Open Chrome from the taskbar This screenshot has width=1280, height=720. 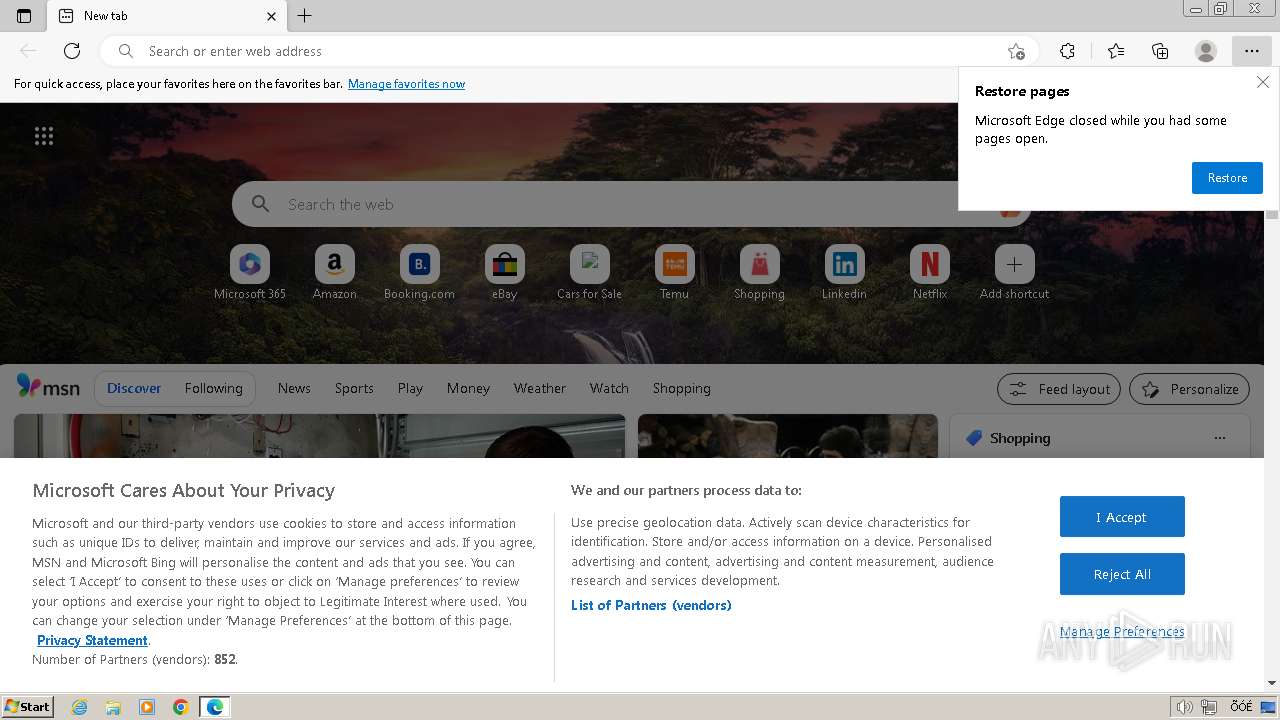pos(181,707)
